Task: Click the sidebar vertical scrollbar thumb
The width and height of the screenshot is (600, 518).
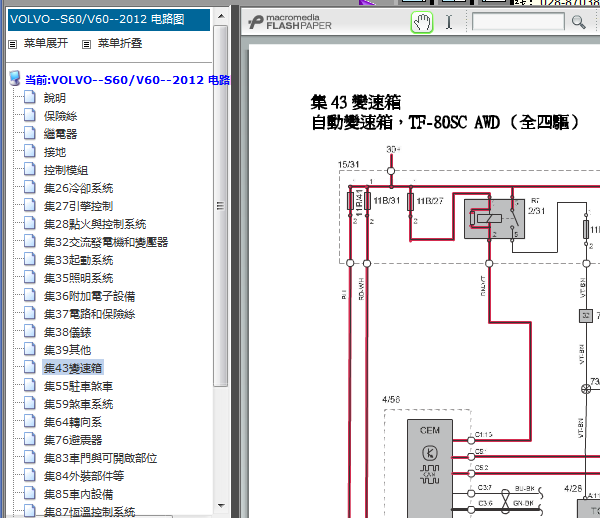Action: [220, 206]
